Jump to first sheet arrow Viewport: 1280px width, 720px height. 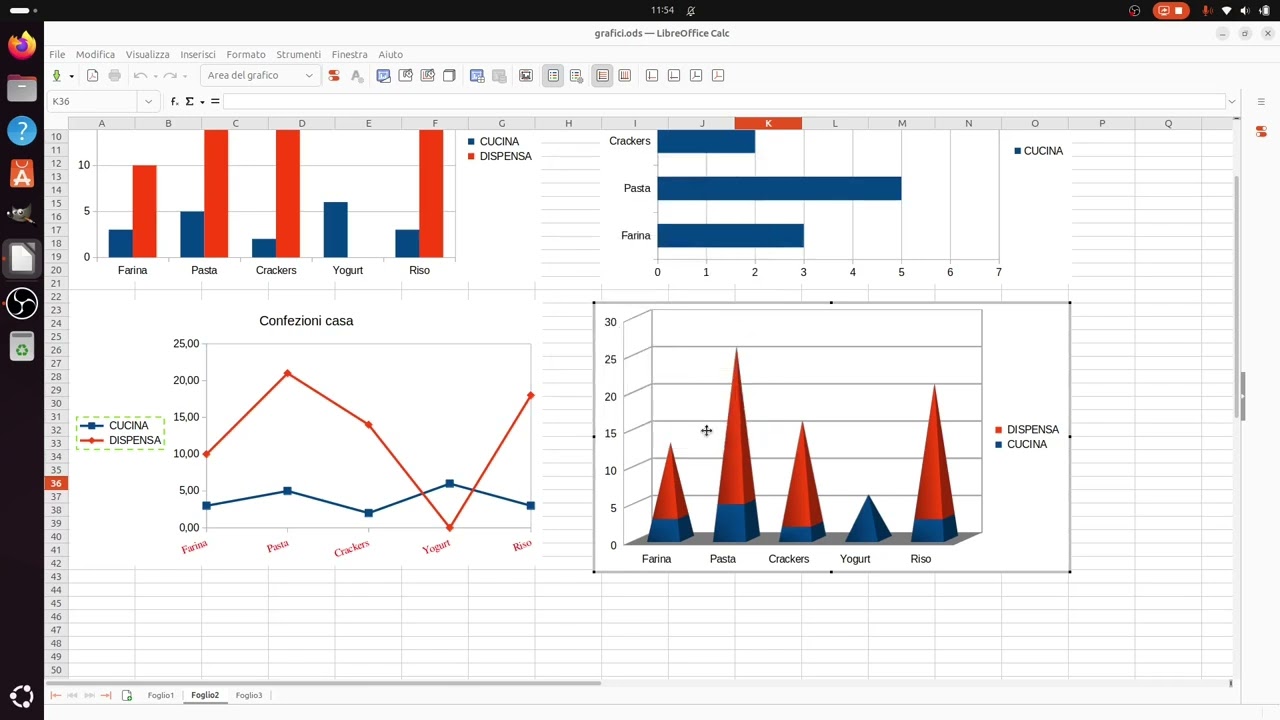(x=56, y=695)
